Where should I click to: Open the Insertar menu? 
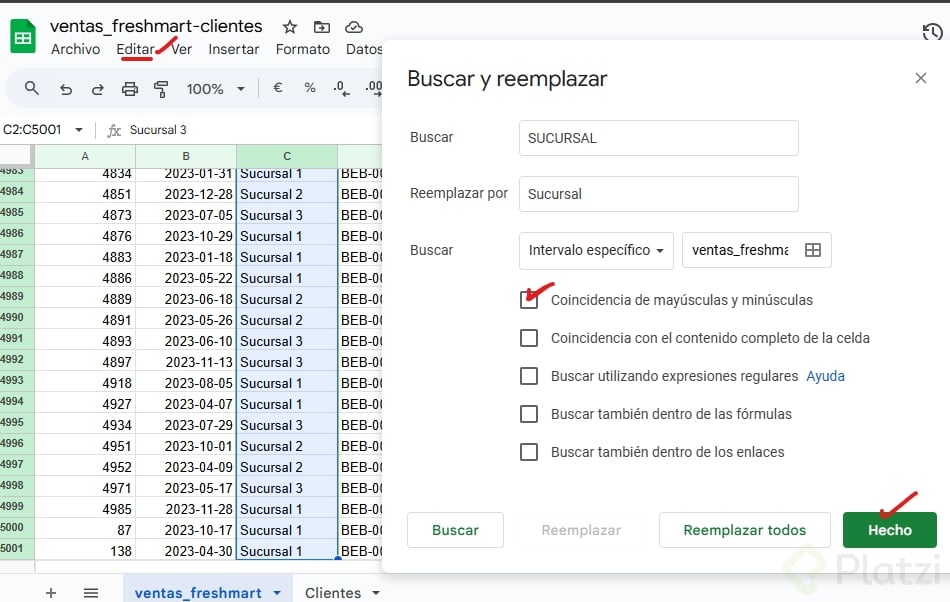coord(233,49)
